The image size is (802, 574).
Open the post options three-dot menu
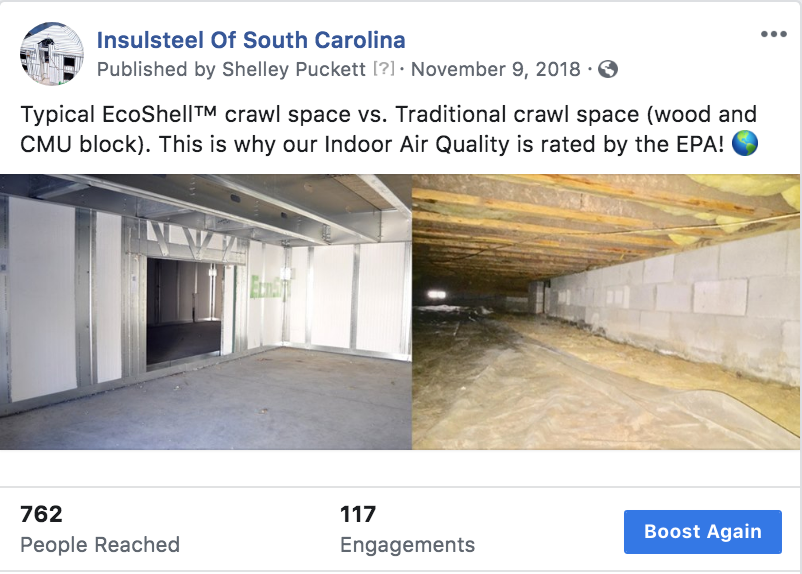point(773,35)
